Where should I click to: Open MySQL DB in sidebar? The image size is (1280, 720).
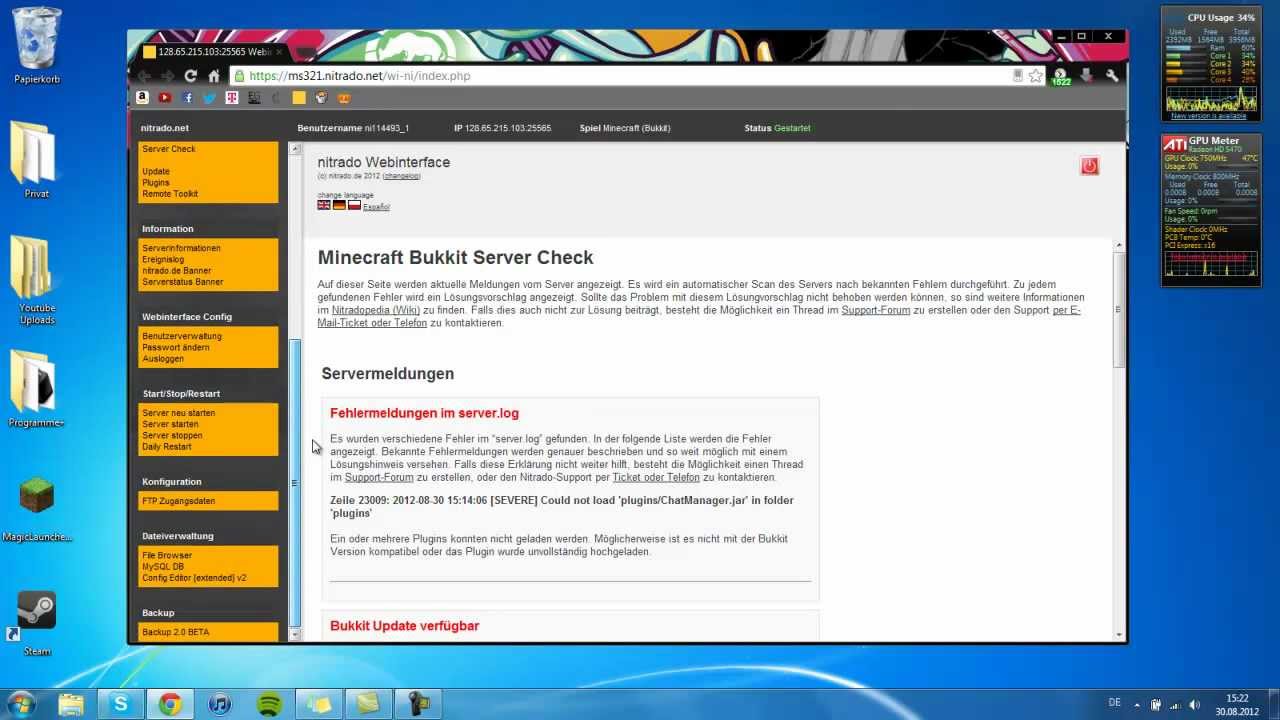[x=163, y=567]
